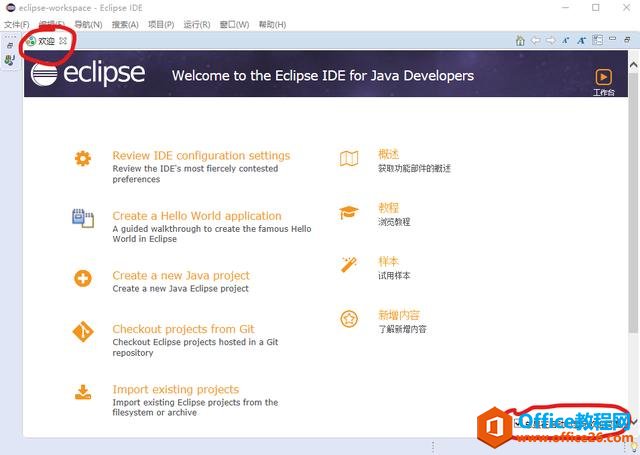Image resolution: width=640 pixels, height=455 pixels.
Task: Open the Java package explorer icon on left
Action: point(10,60)
